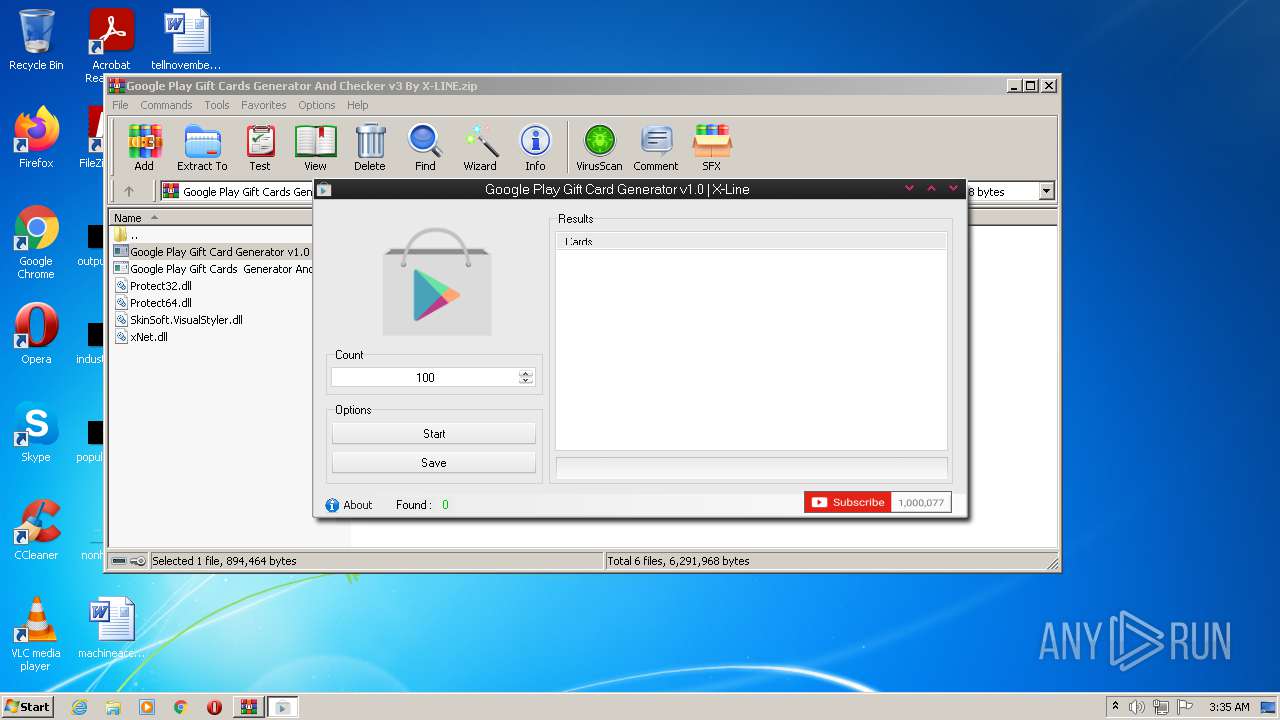Click the Add toolbar icon in WinRAR
Screen dimensions: 1280x720
(144, 148)
